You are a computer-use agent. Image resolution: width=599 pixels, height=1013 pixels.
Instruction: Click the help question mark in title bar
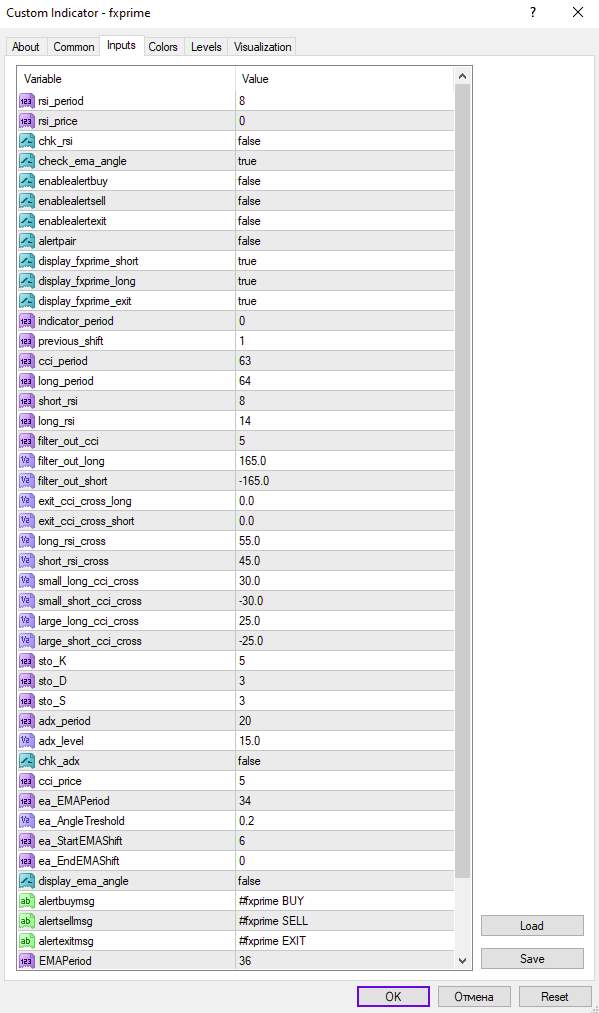coord(533,12)
